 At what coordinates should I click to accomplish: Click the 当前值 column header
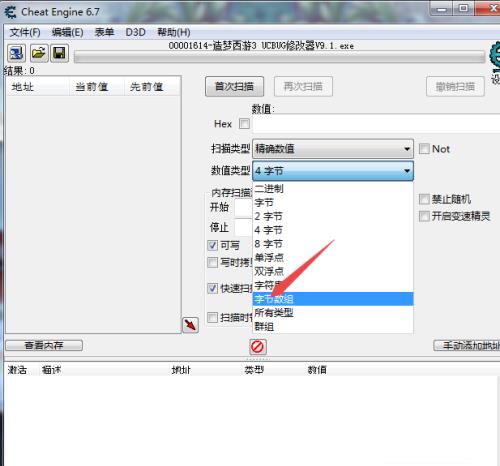coord(97,87)
